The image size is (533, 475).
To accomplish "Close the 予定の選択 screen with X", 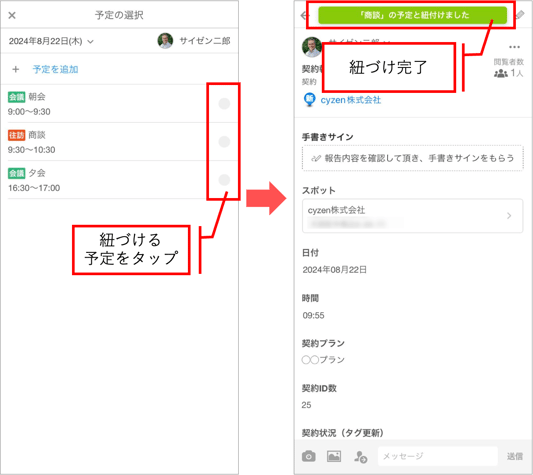I will (12, 15).
